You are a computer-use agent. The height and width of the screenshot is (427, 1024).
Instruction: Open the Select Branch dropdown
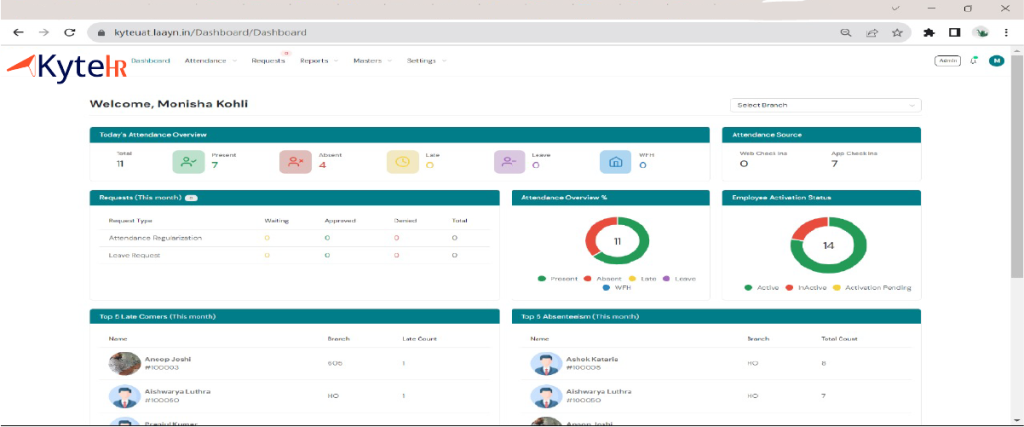[825, 105]
